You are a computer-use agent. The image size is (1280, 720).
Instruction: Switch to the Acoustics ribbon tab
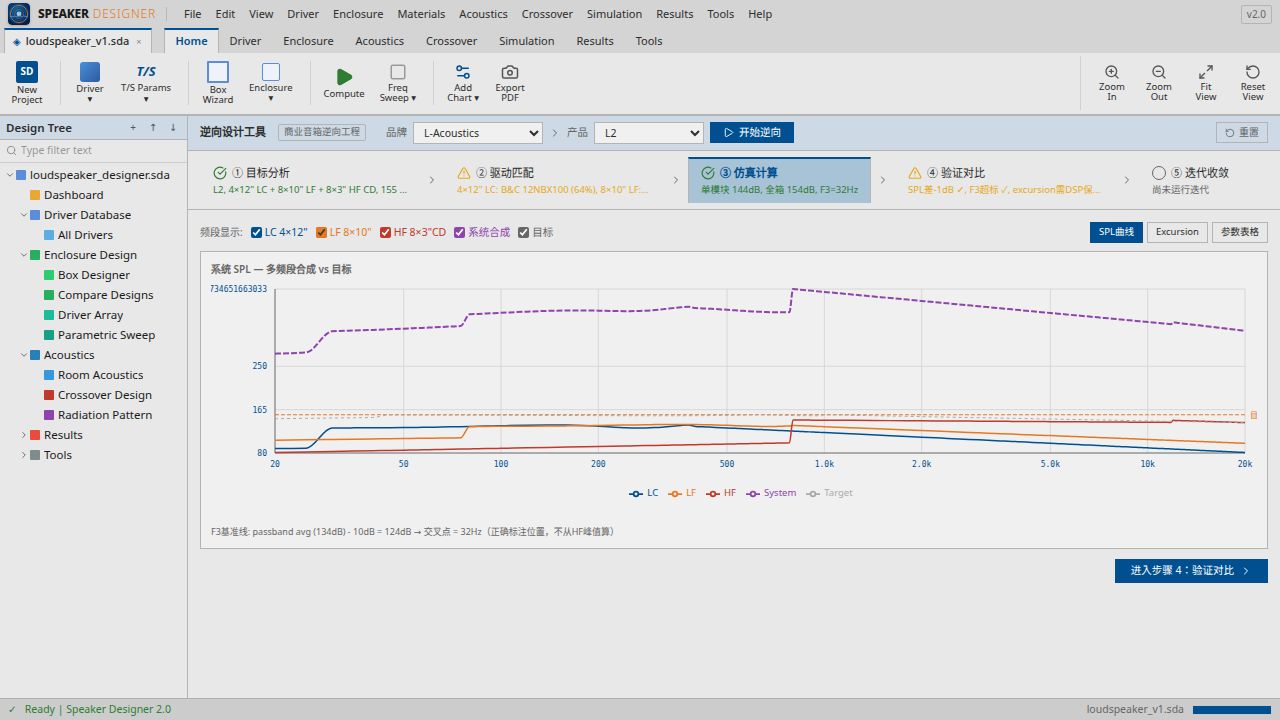(380, 41)
